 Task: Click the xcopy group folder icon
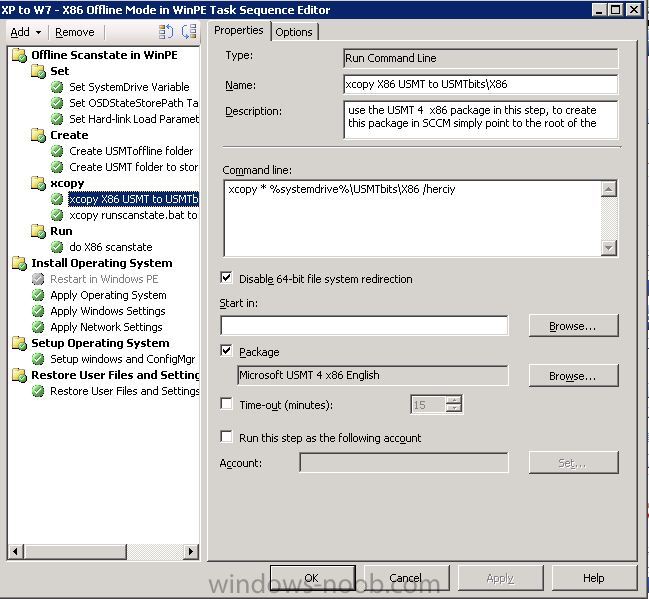[38, 183]
